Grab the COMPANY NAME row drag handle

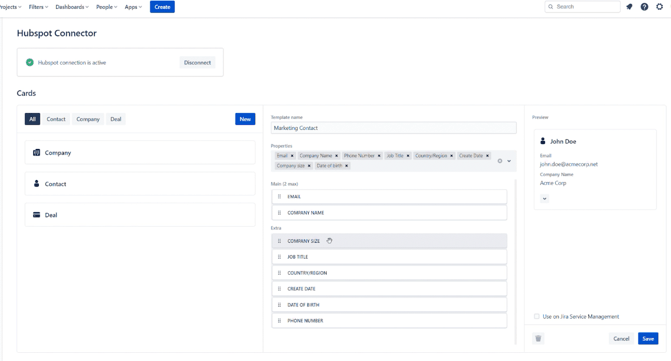(279, 213)
